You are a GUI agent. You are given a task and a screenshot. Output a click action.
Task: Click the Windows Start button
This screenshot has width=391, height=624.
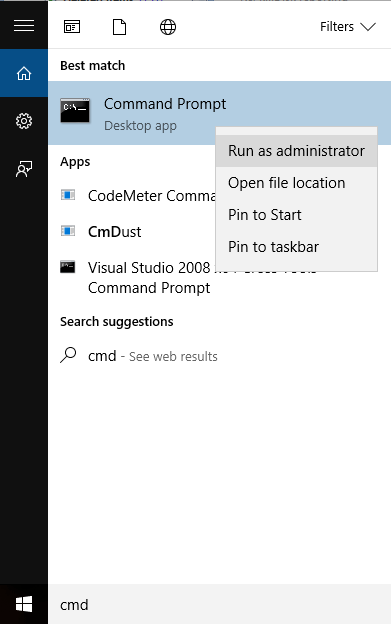(x=24, y=604)
